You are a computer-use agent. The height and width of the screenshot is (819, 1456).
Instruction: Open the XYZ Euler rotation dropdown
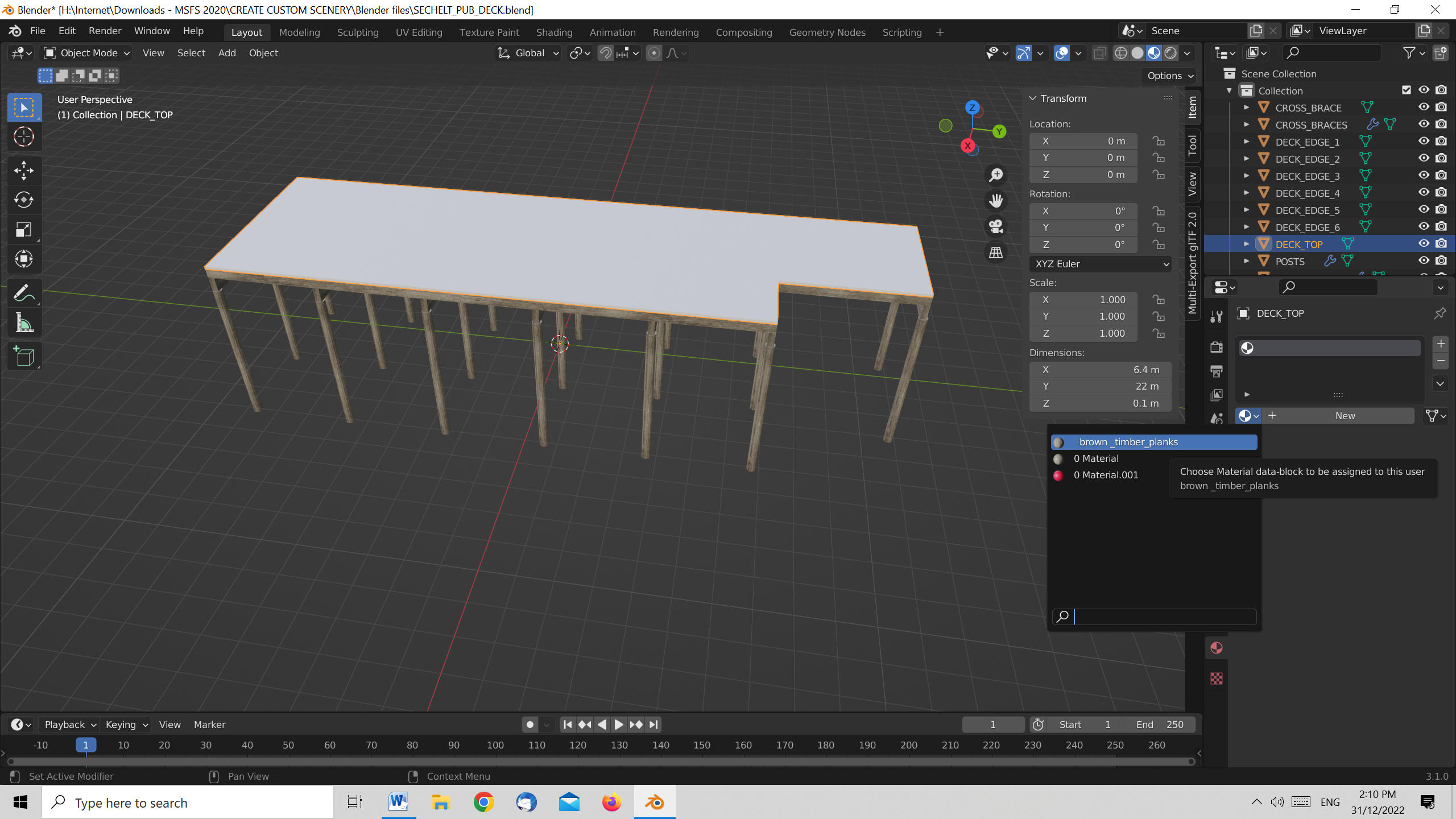tap(1099, 264)
